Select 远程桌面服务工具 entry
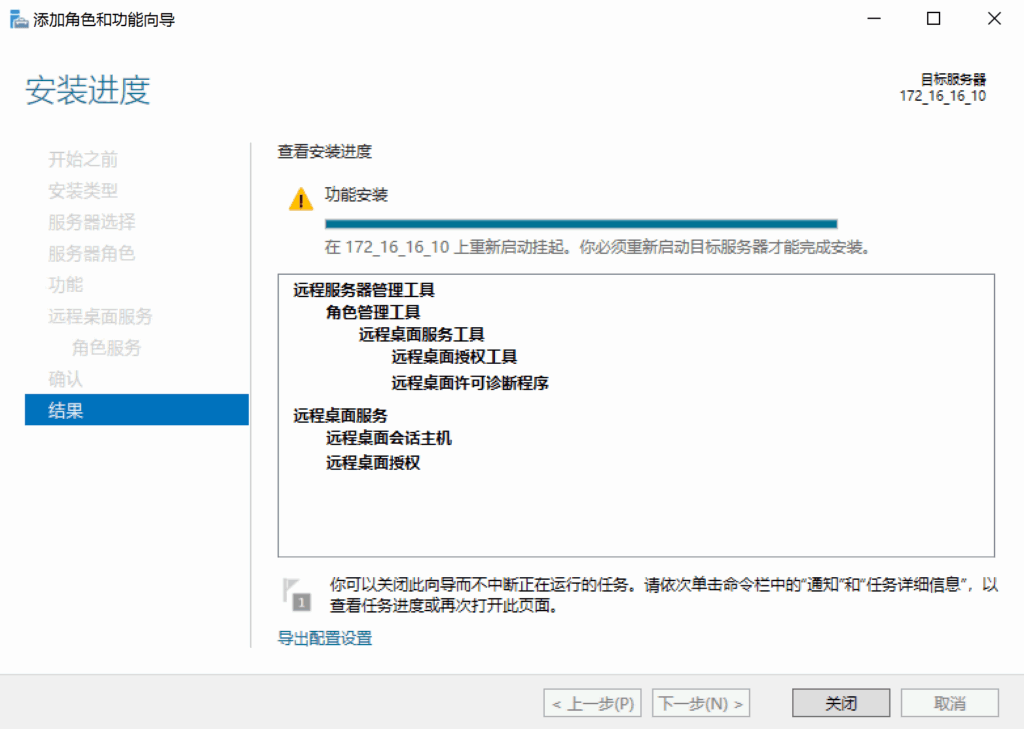The height and width of the screenshot is (729, 1024). click(x=422, y=334)
